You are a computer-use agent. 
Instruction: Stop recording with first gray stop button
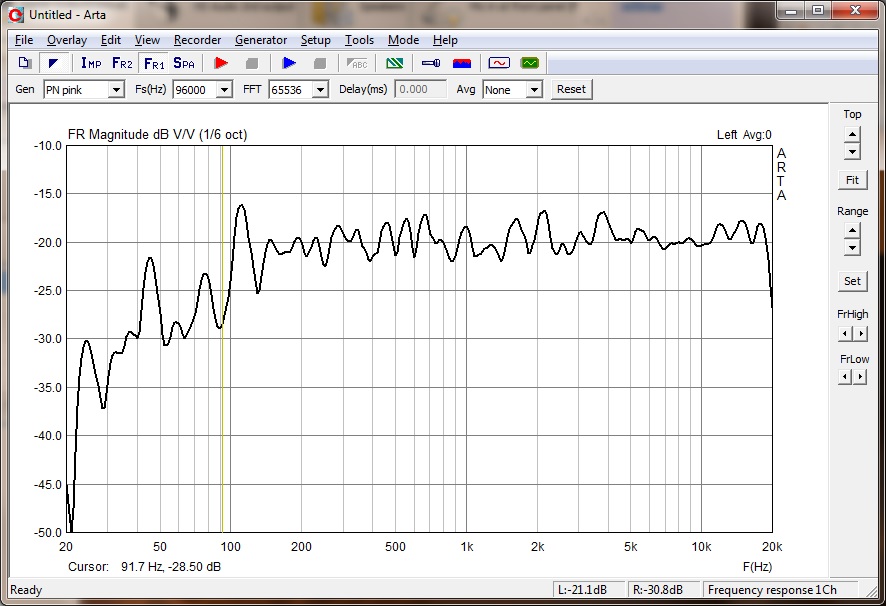252,63
